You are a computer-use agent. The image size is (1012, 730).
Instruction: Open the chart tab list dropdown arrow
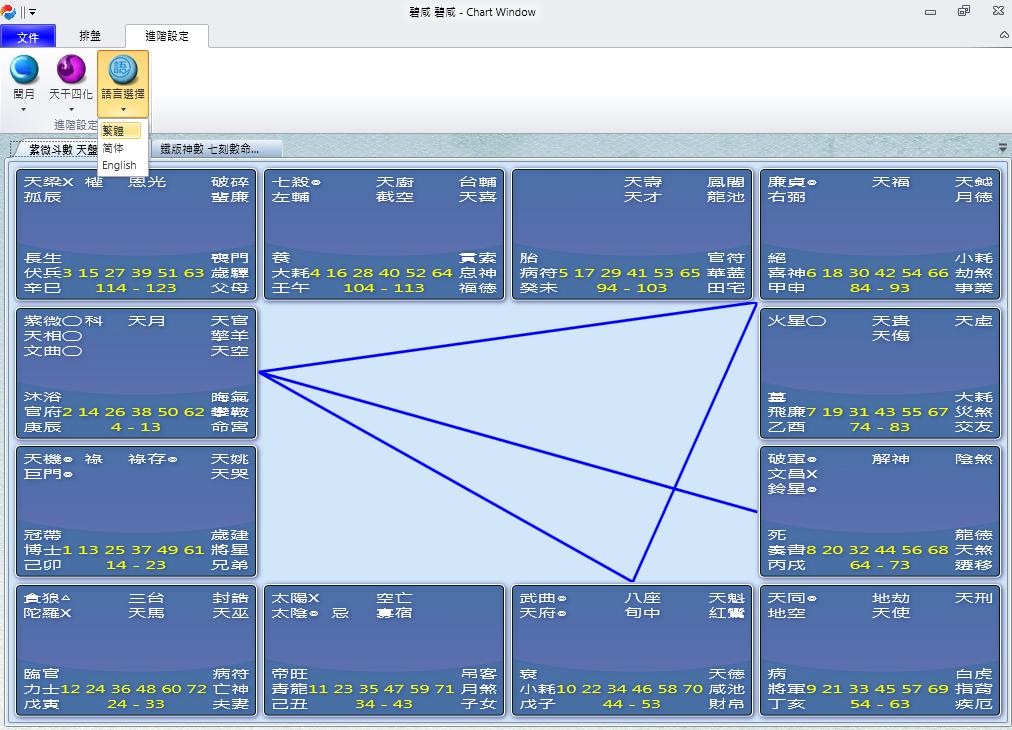pyautogui.click(x=1002, y=148)
